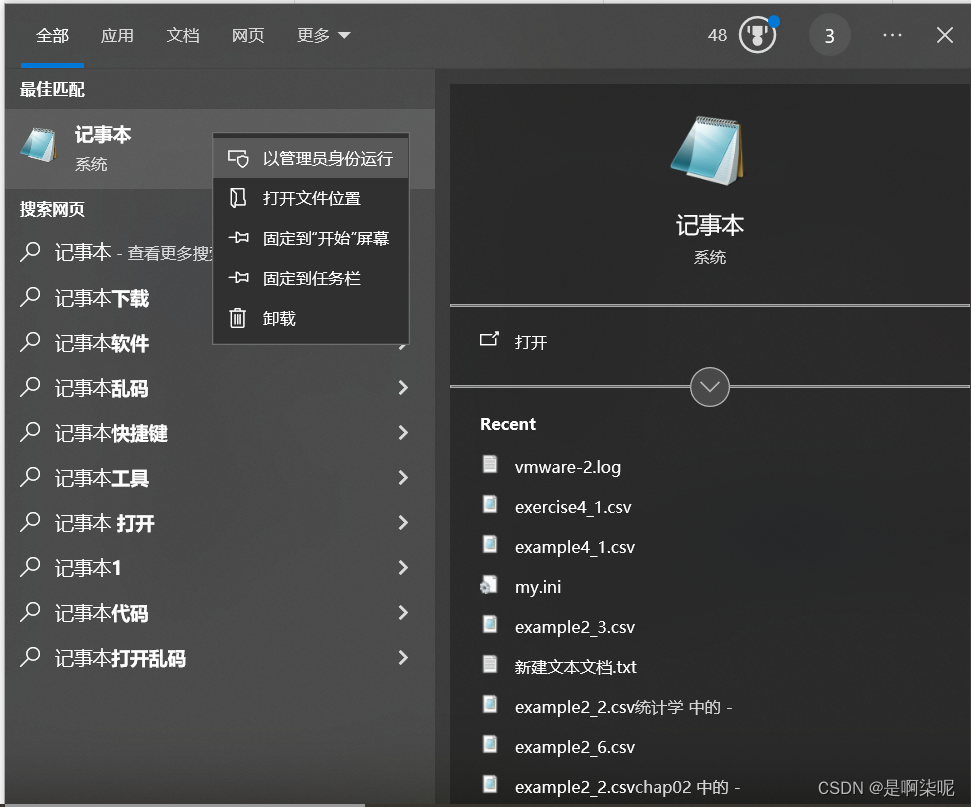Click search icon beside 记事本乱码
The width and height of the screenshot is (971, 807).
pyautogui.click(x=30, y=388)
